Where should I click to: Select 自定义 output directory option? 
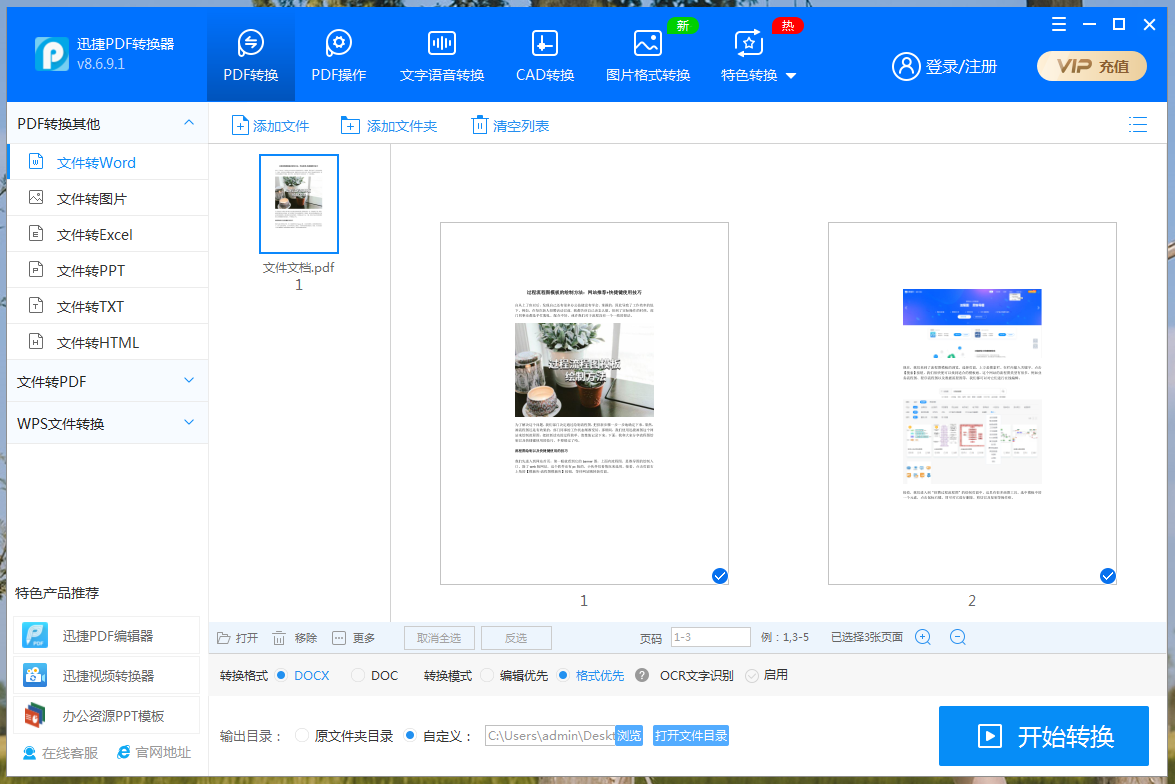point(410,735)
